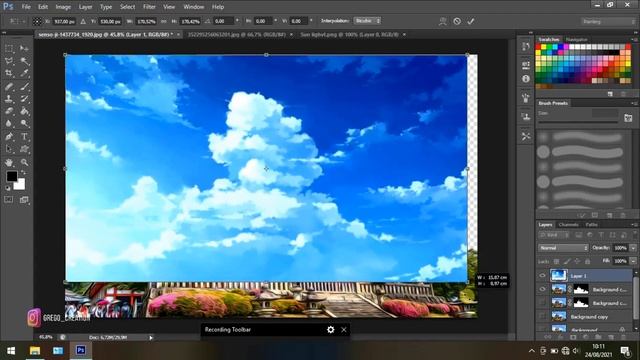Click the horizontal X position field
This screenshot has height=360, width=640.
[65, 21]
